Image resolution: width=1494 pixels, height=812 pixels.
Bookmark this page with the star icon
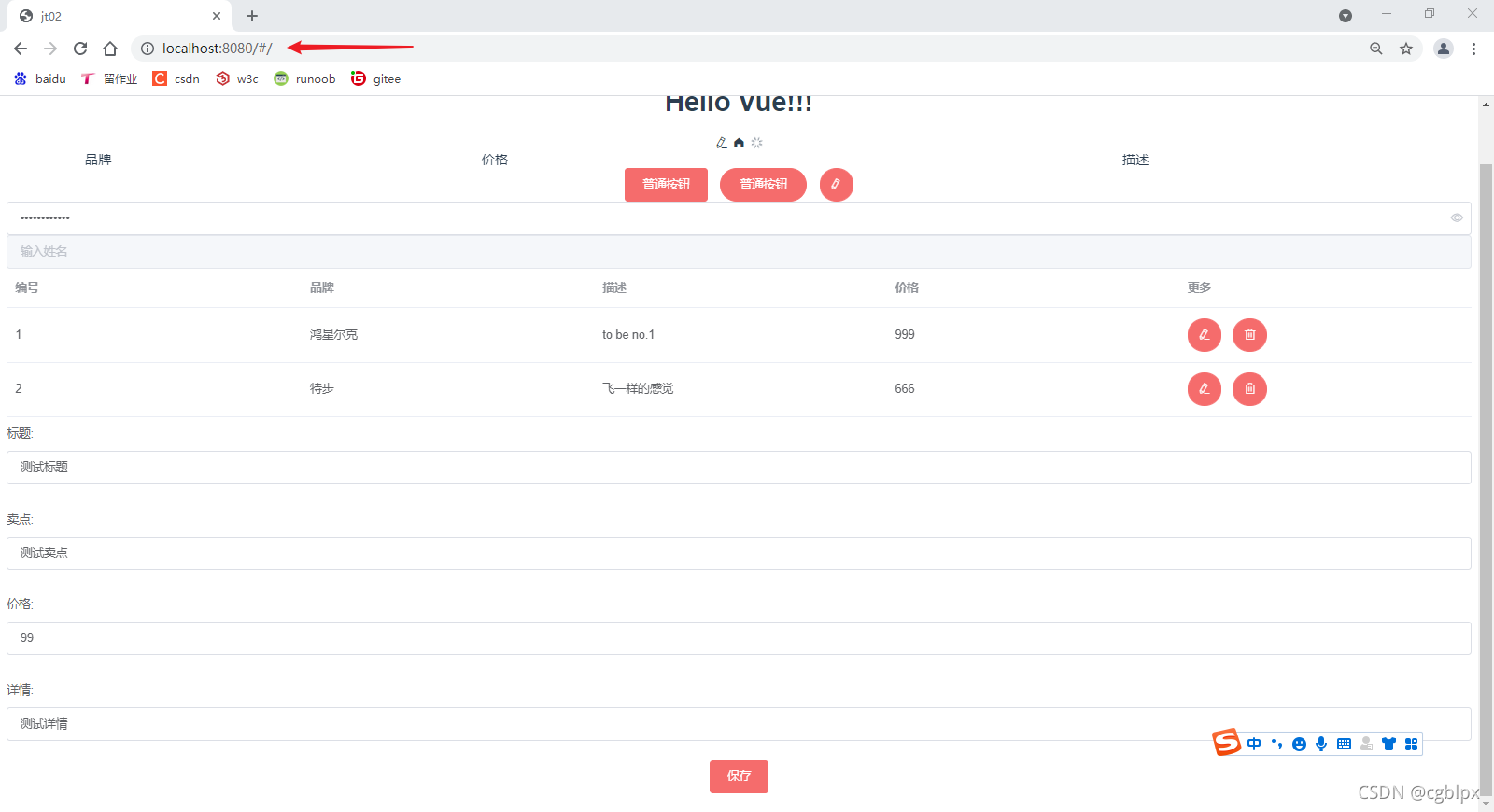1406,49
